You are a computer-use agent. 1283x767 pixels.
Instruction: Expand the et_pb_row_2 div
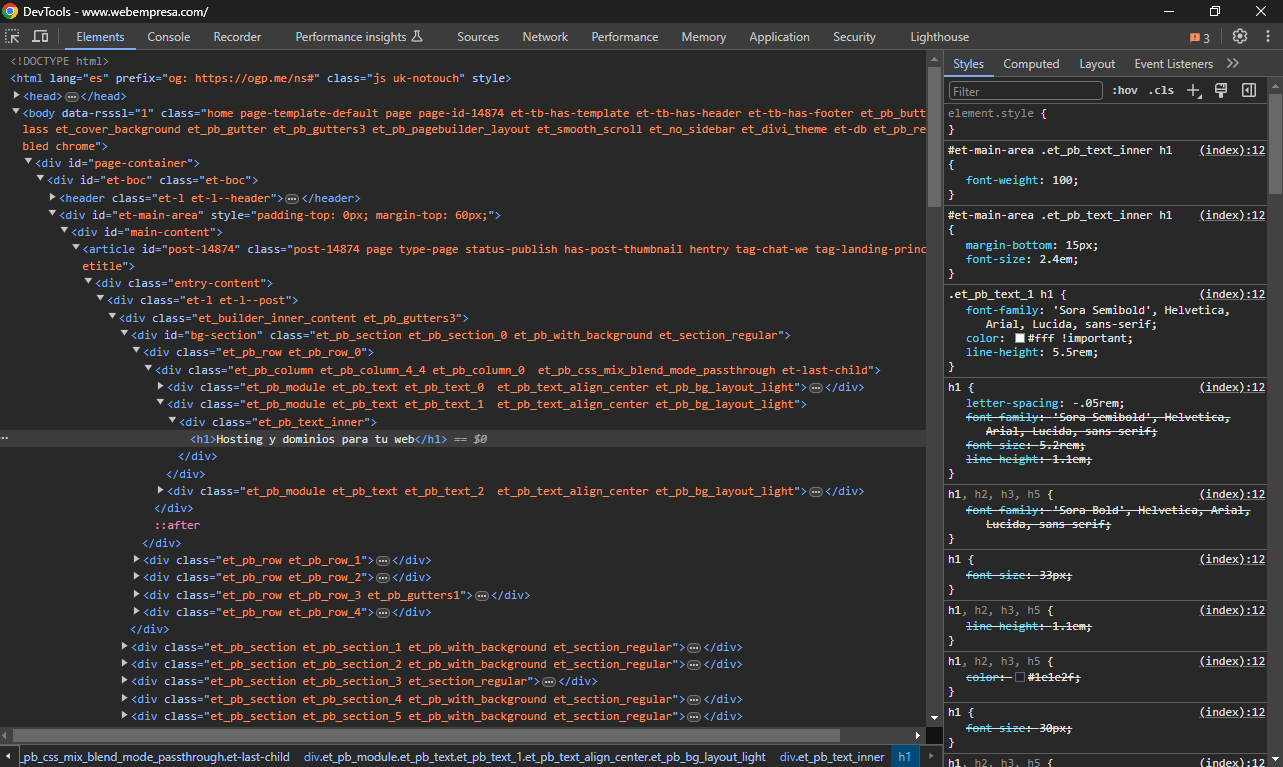(136, 577)
